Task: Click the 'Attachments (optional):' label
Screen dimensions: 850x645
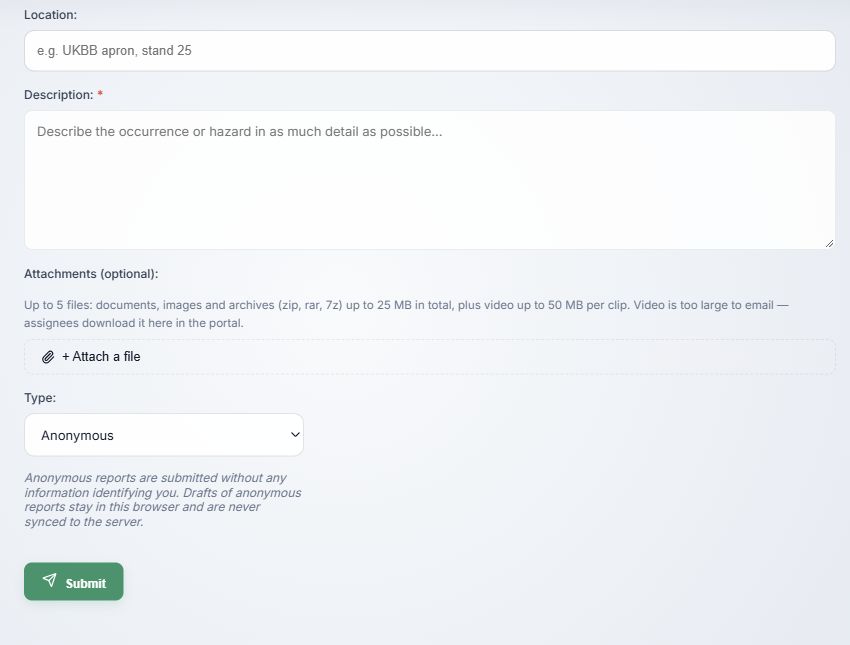Action: (91, 274)
